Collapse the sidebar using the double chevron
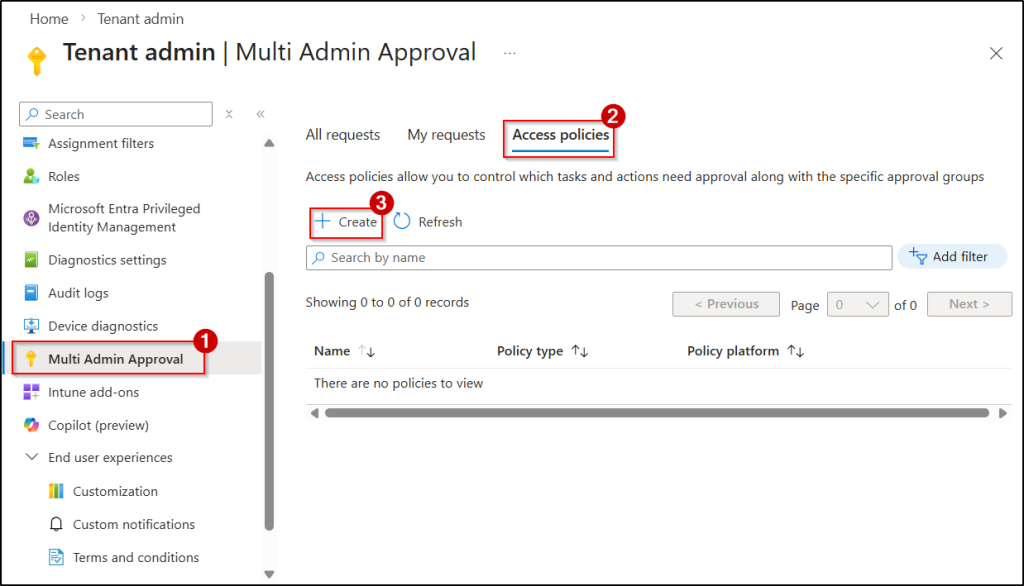Image resolution: width=1024 pixels, height=586 pixels. 259,113
